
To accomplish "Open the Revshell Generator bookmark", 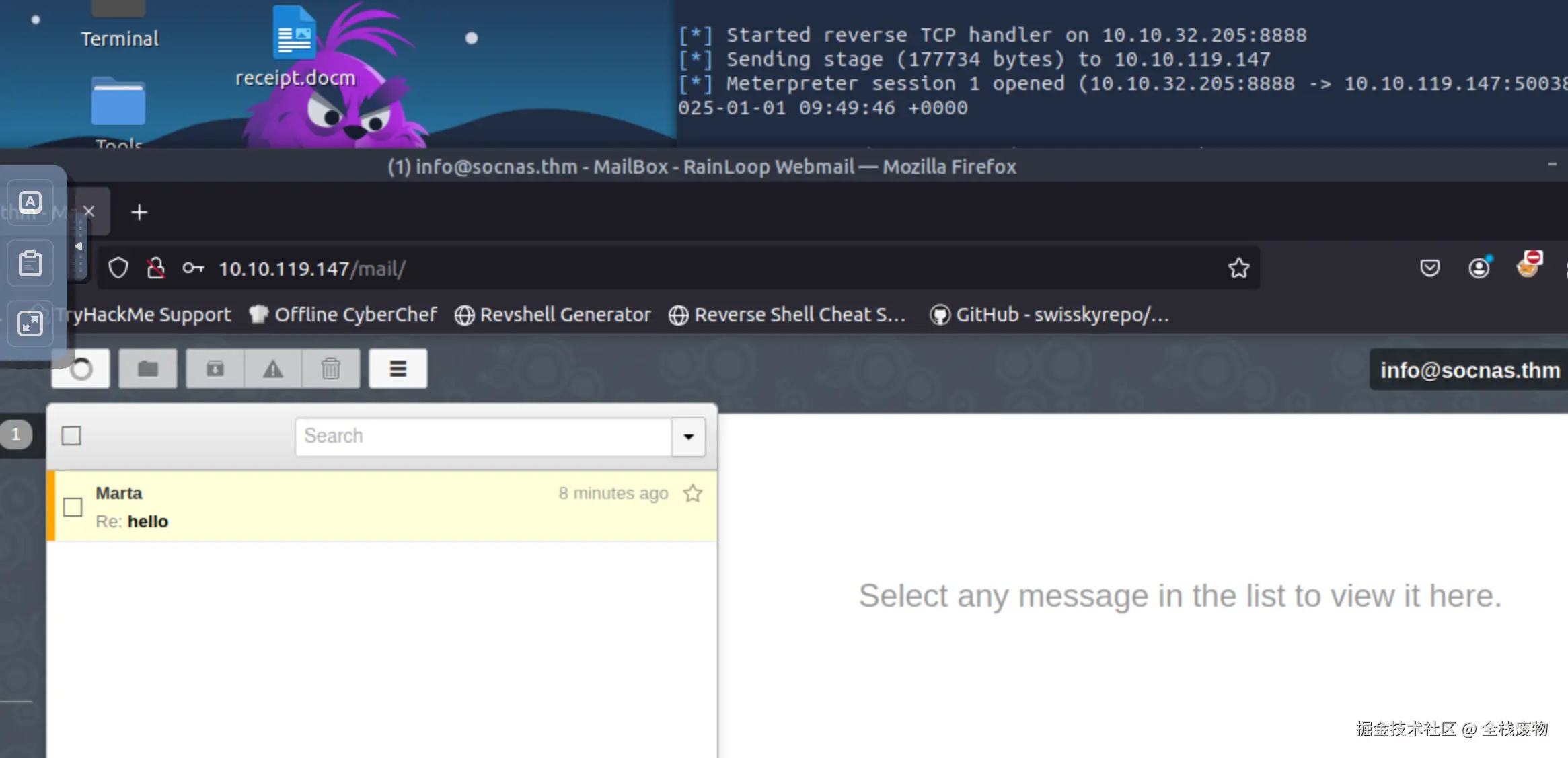I will [553, 315].
